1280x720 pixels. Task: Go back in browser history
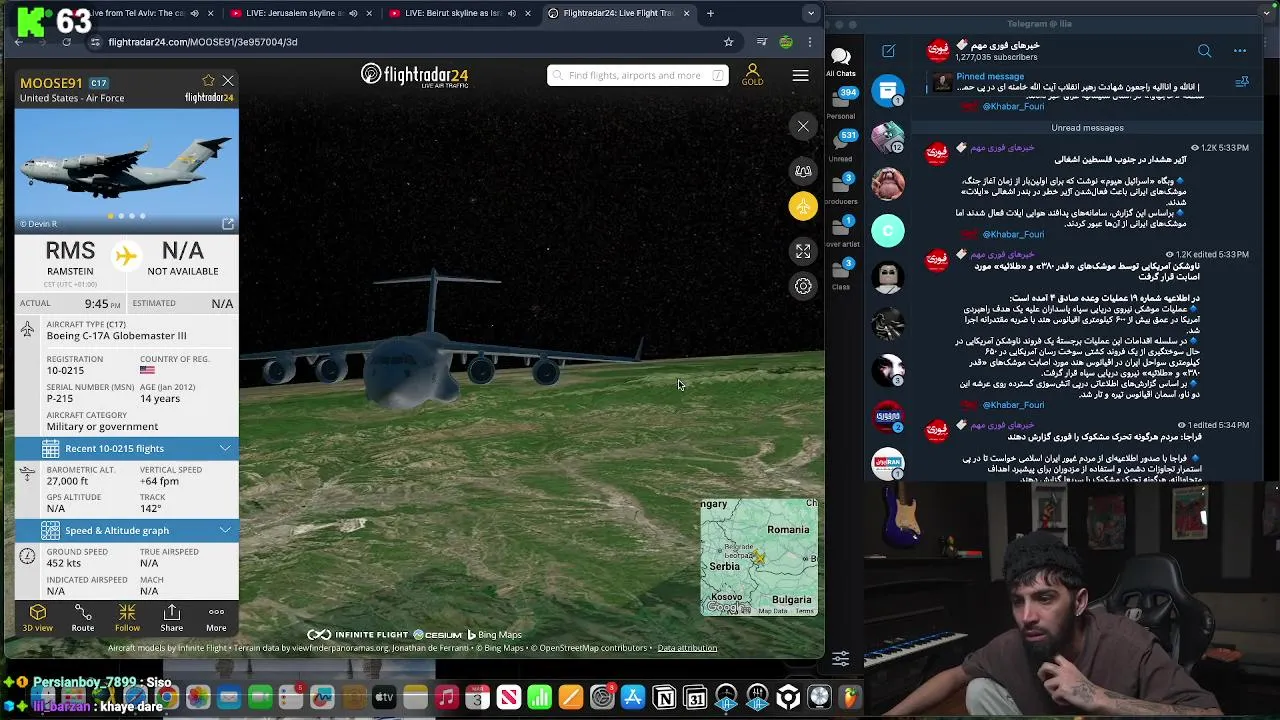(18, 42)
